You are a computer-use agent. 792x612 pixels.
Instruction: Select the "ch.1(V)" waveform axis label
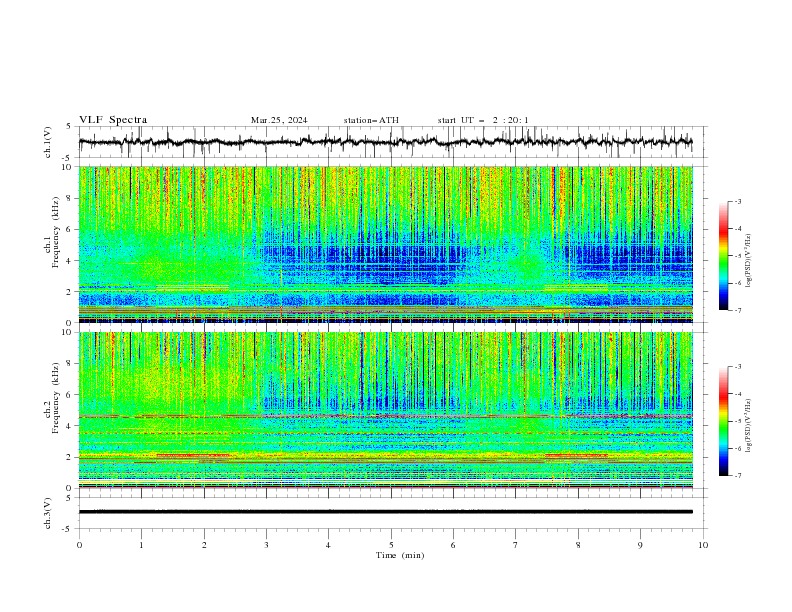(x=47, y=142)
